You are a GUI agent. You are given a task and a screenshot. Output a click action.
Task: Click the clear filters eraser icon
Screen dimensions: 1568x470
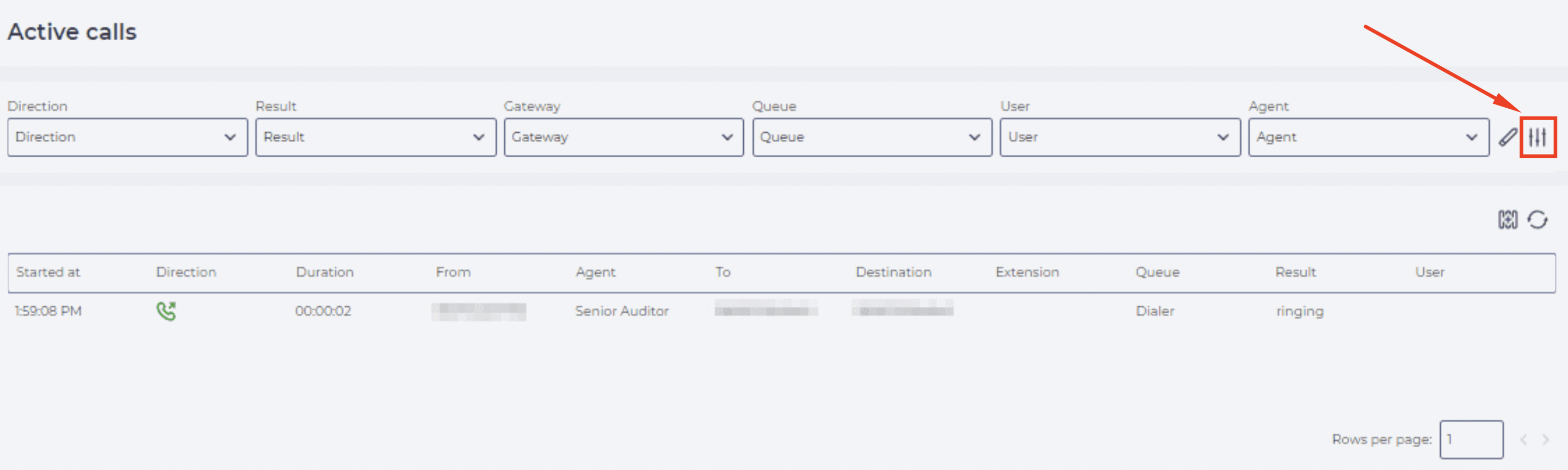click(x=1507, y=137)
